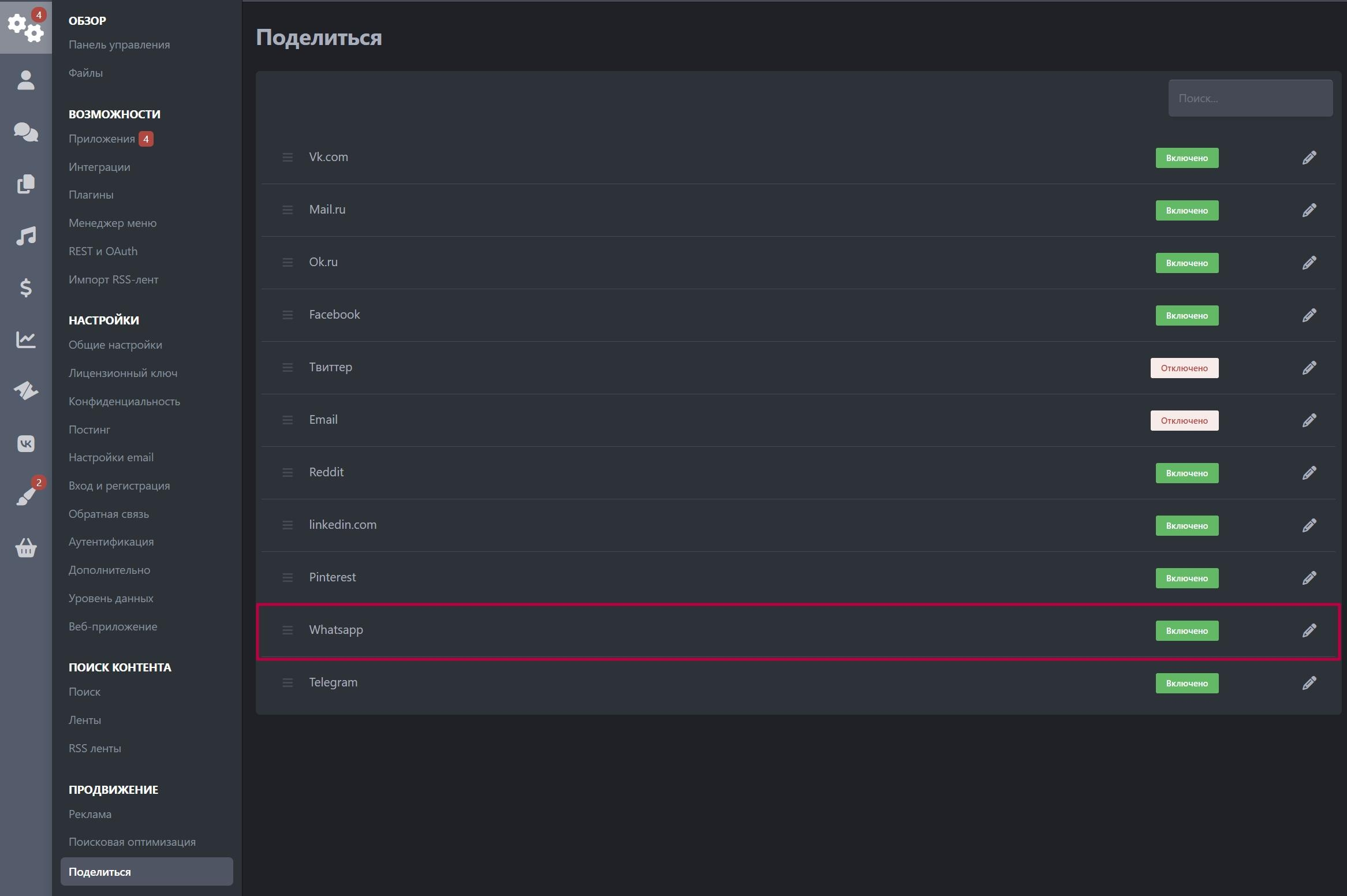Toggle the Отключено status for Твиттер

(x=1184, y=368)
